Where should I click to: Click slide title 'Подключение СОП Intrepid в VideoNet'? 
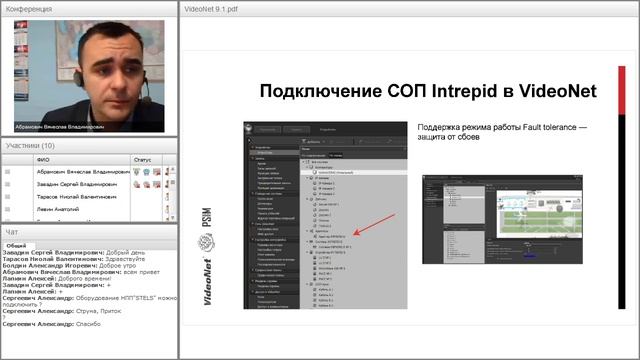(428, 91)
